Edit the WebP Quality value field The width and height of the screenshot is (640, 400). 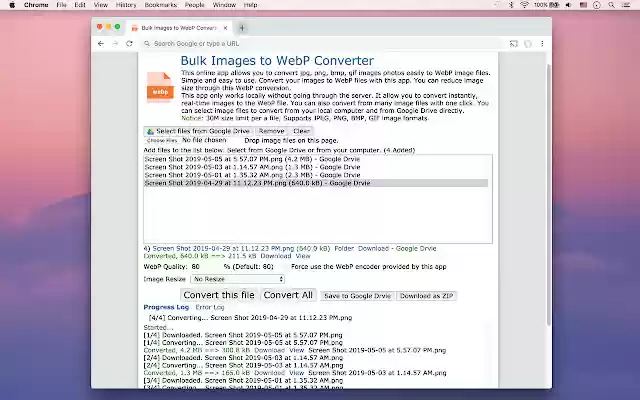pyautogui.click(x=206, y=267)
